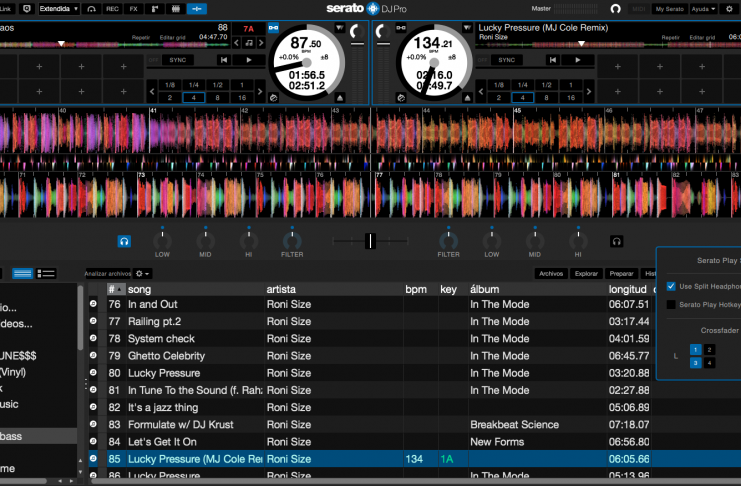This screenshot has height=486, width=741.
Task: Click the crossfader handle
Action: [371, 241]
